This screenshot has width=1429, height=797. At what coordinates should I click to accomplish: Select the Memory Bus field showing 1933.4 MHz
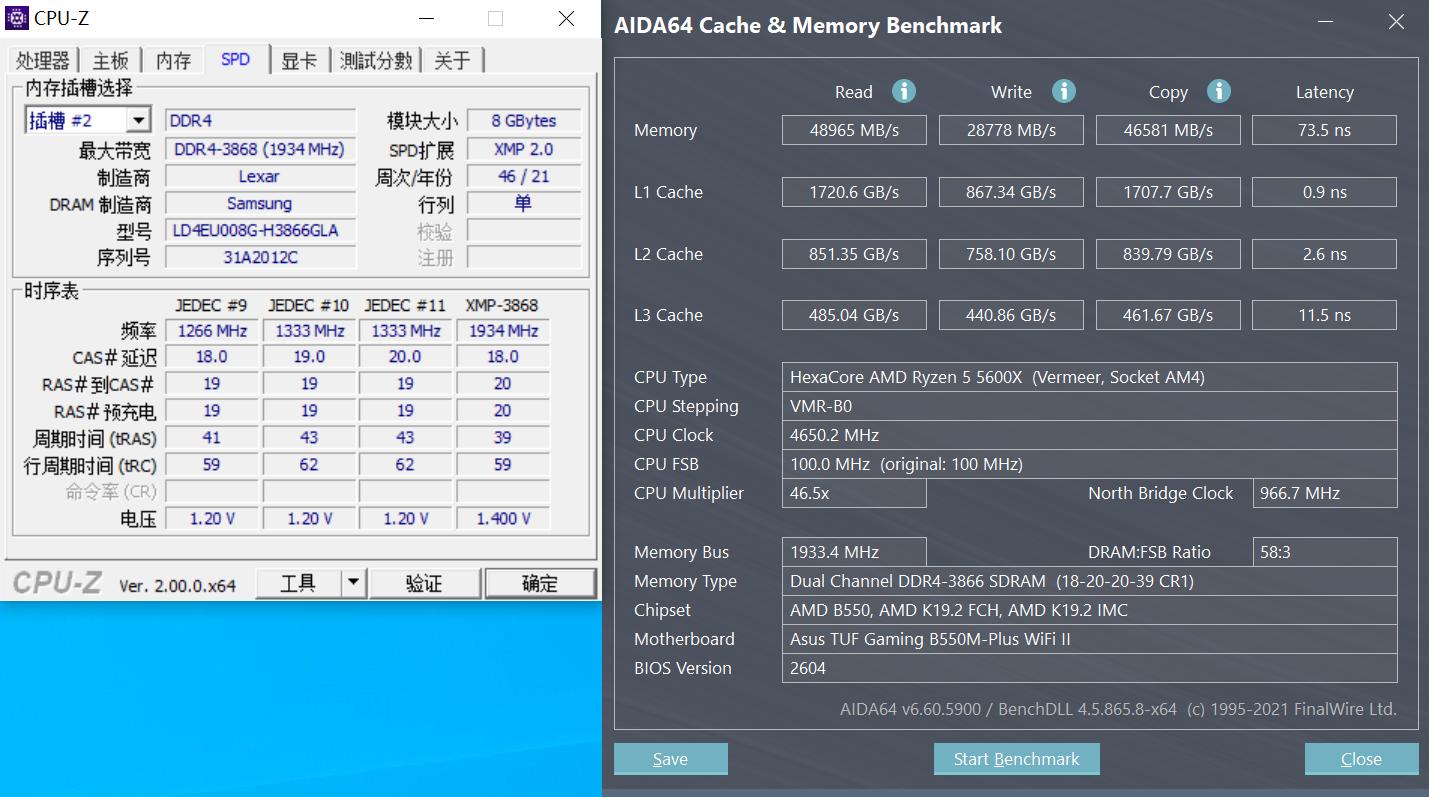(853, 551)
